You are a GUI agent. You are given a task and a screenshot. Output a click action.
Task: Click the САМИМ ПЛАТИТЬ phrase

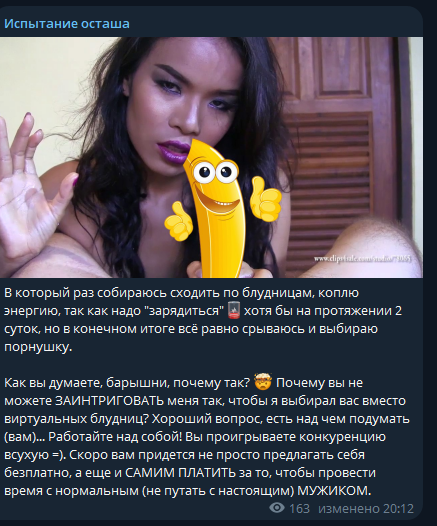tap(180, 473)
